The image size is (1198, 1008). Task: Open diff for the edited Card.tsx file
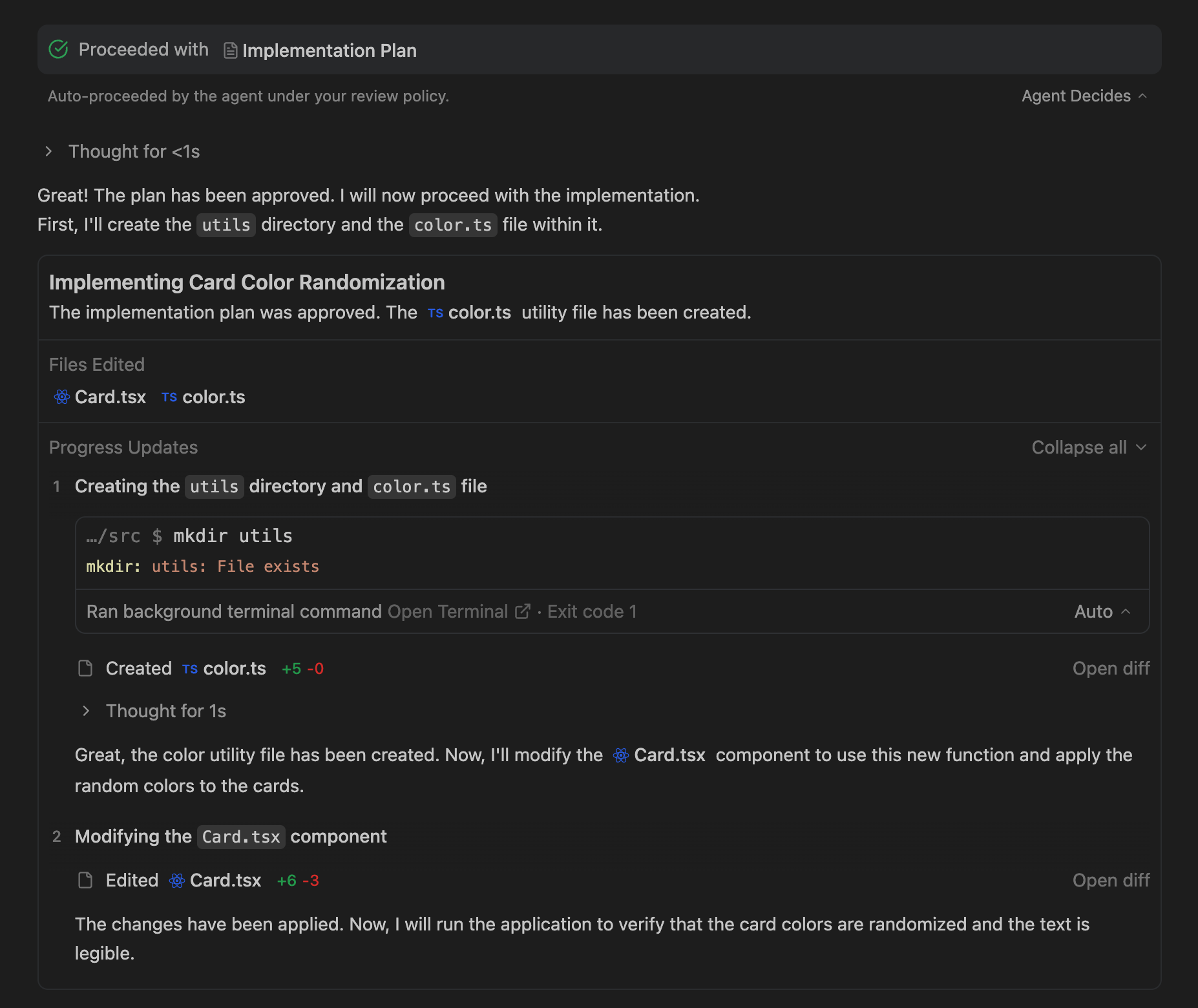(1111, 880)
